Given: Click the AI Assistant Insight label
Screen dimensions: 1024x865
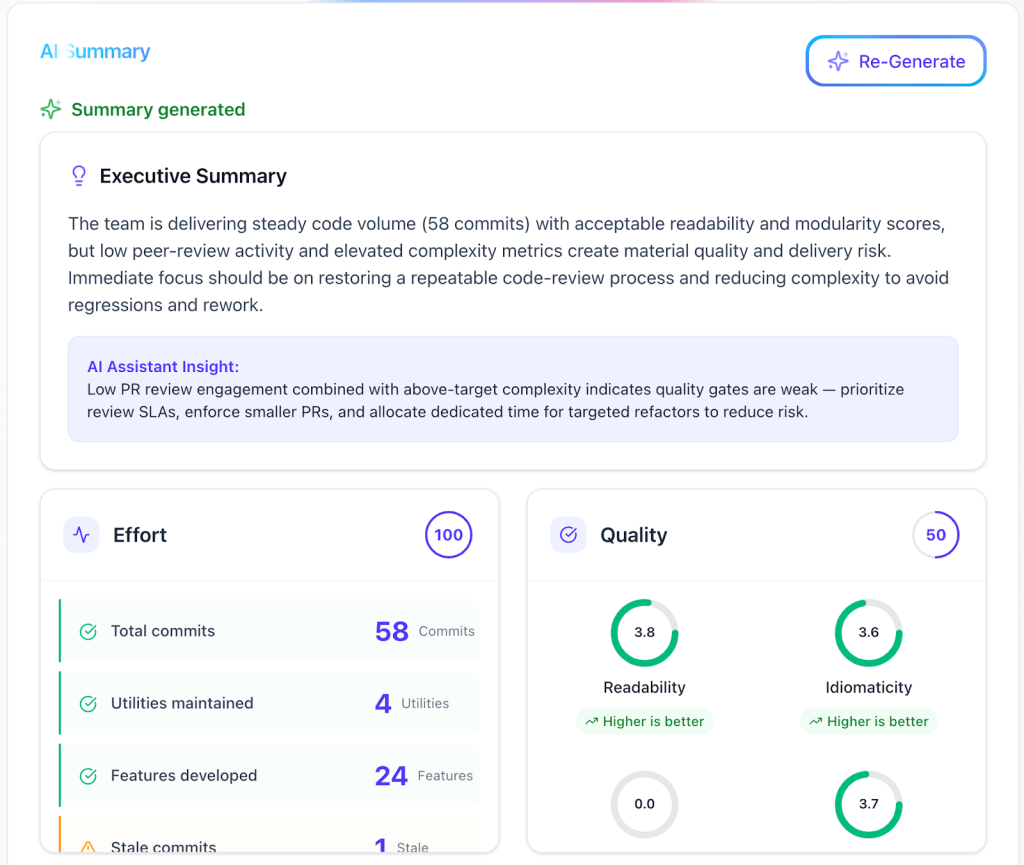Looking at the screenshot, I should (163, 366).
